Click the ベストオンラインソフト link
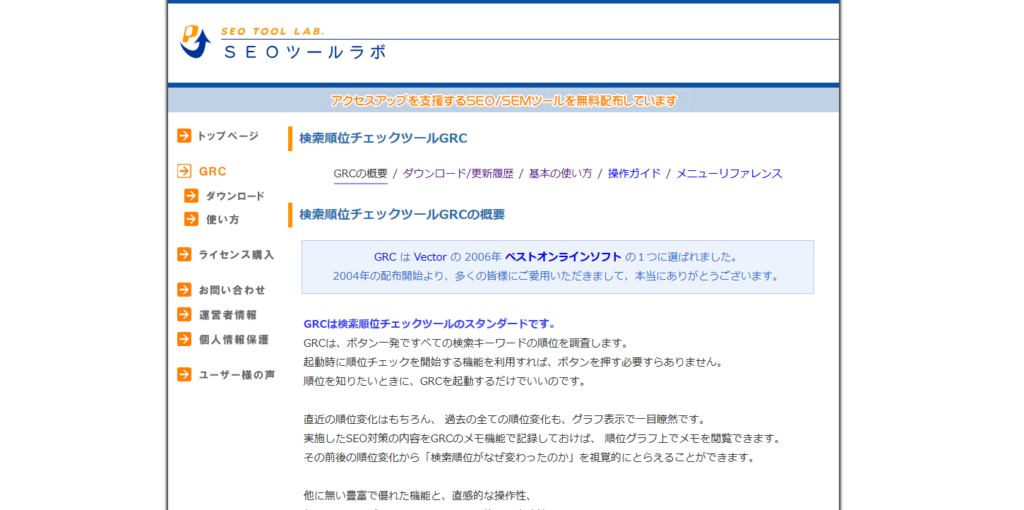1024x510 pixels. coord(564,257)
